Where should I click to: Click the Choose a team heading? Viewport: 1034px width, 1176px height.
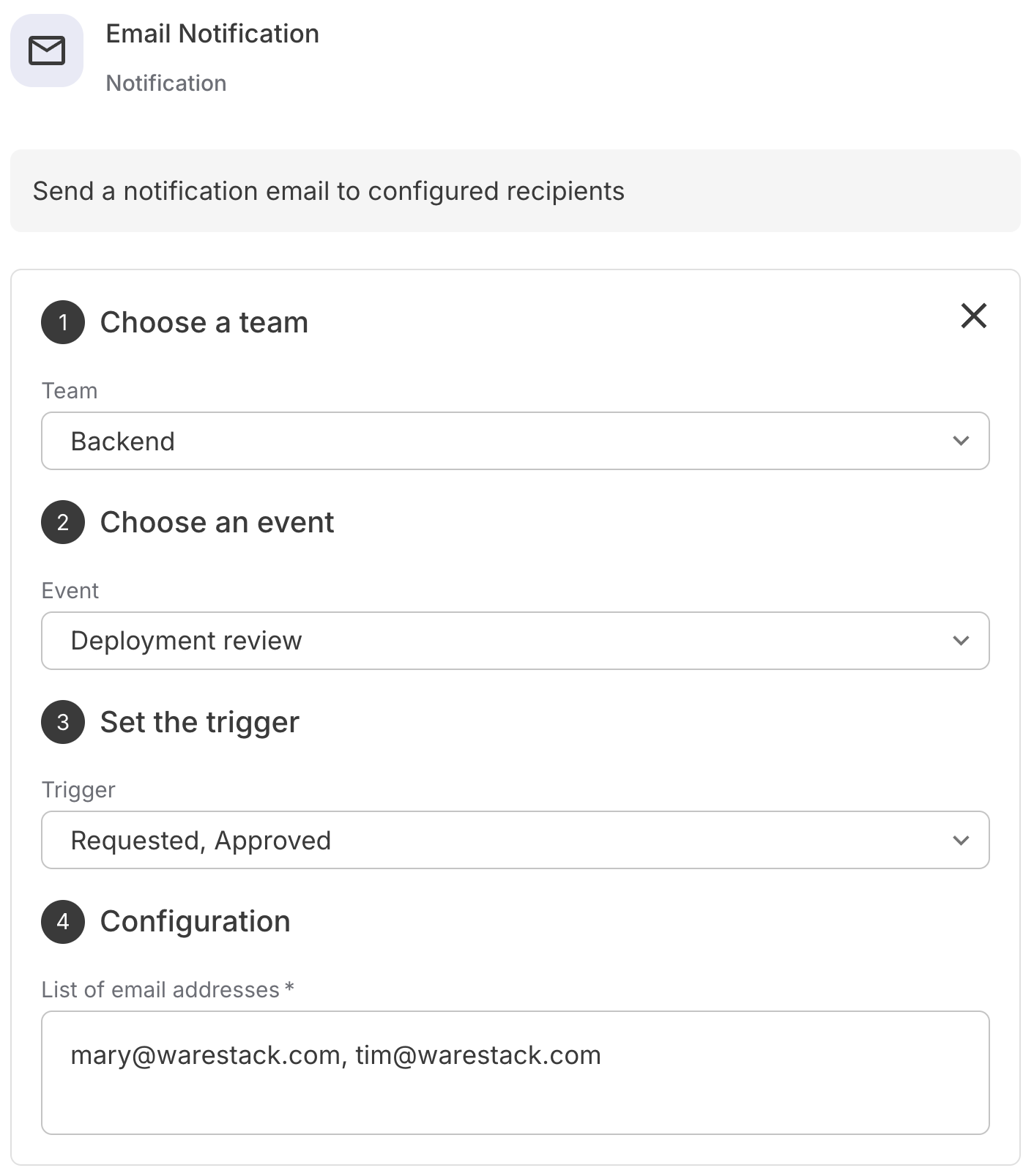(204, 322)
